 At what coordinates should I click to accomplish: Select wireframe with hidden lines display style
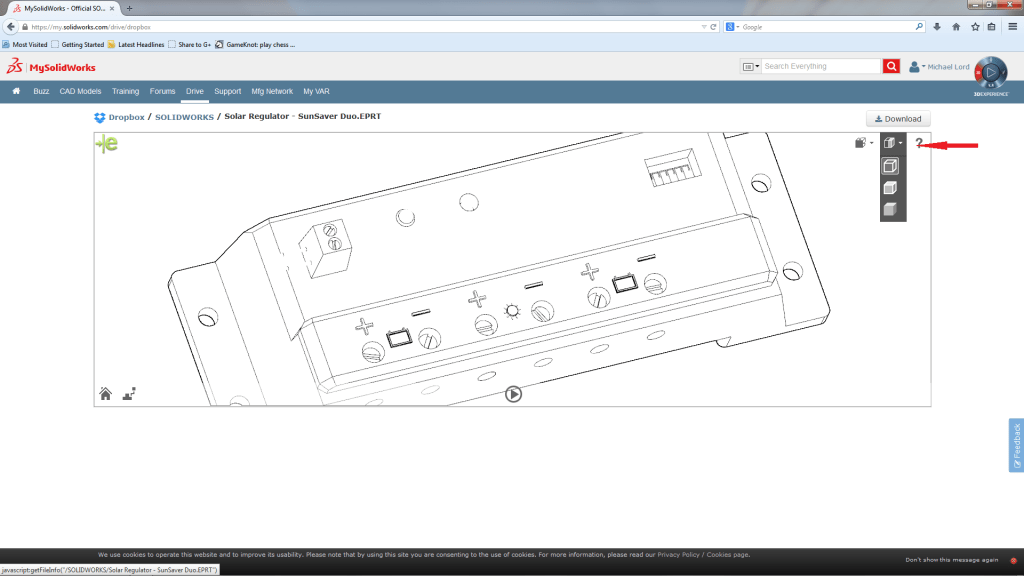point(889,166)
